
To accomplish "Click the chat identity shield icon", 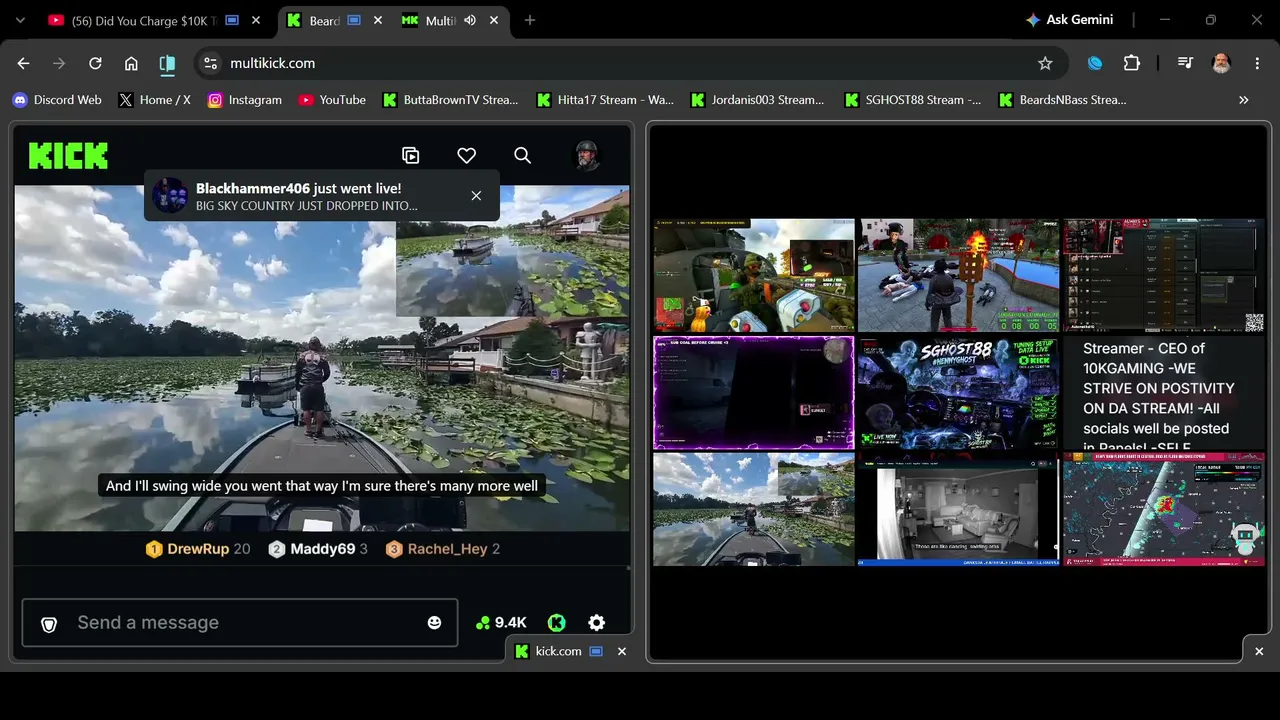I will (x=49, y=624).
